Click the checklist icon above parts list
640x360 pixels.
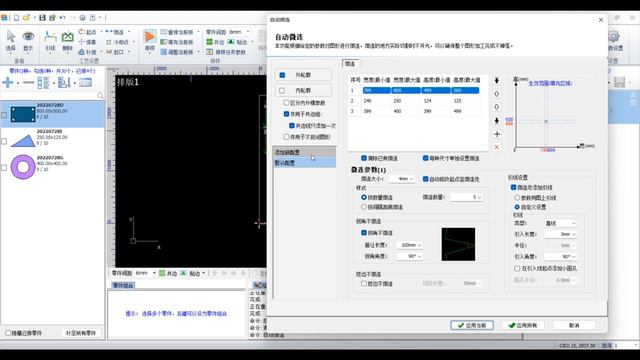[x=43, y=83]
